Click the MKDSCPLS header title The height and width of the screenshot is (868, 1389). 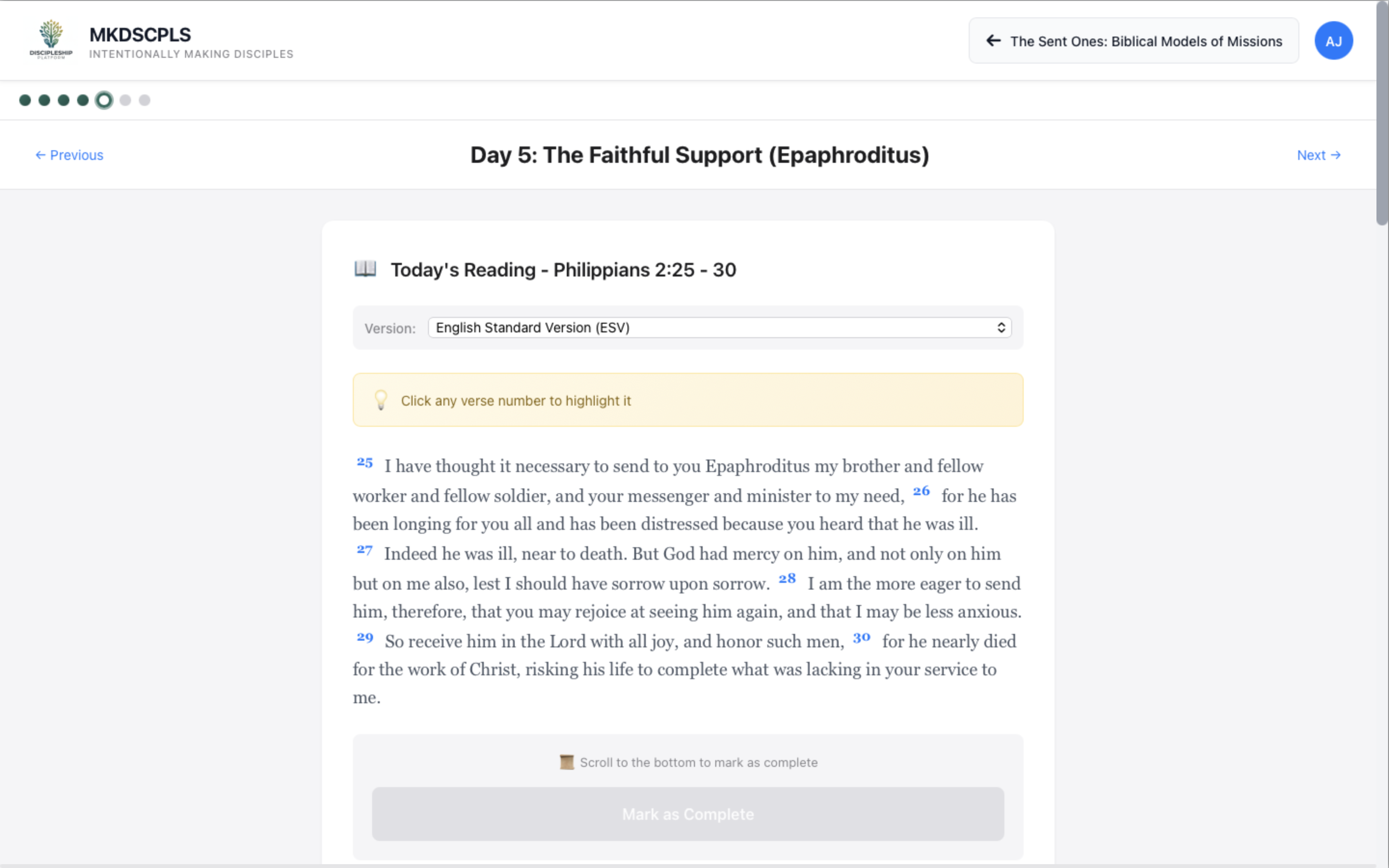[140, 35]
